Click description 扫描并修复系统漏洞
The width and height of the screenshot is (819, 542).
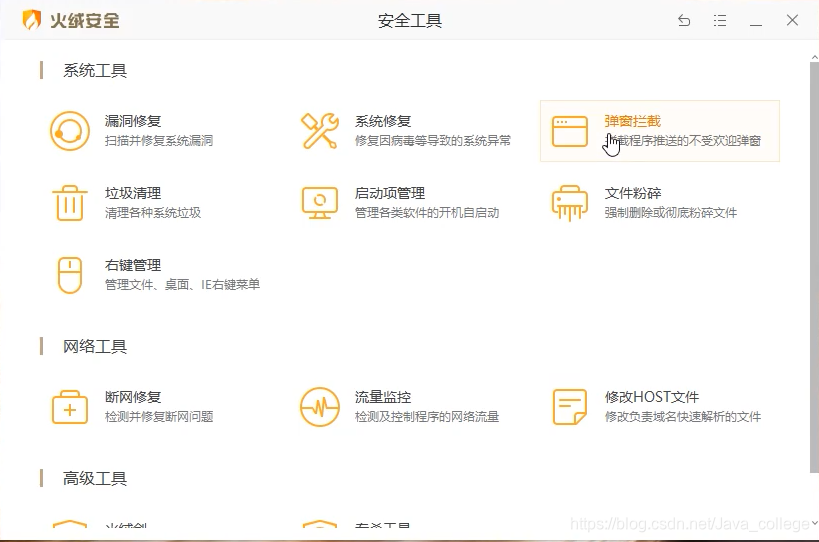159,140
